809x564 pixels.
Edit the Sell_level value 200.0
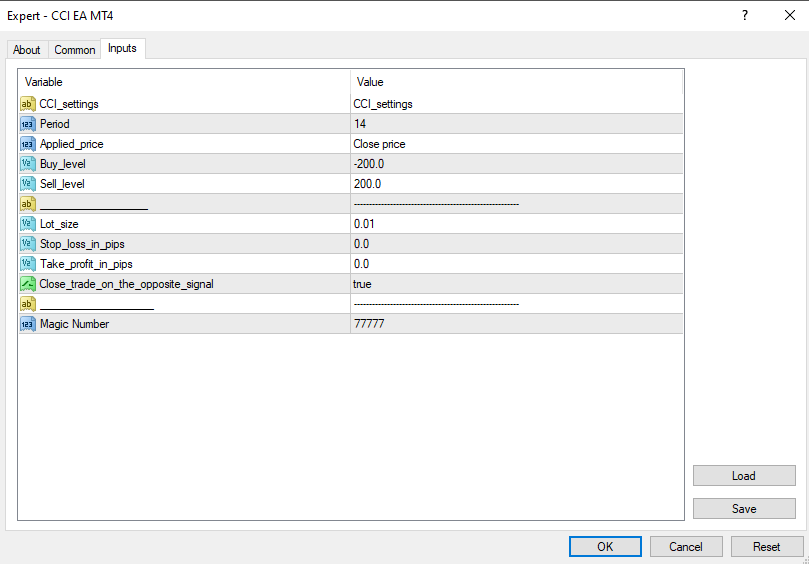pyautogui.click(x=516, y=184)
